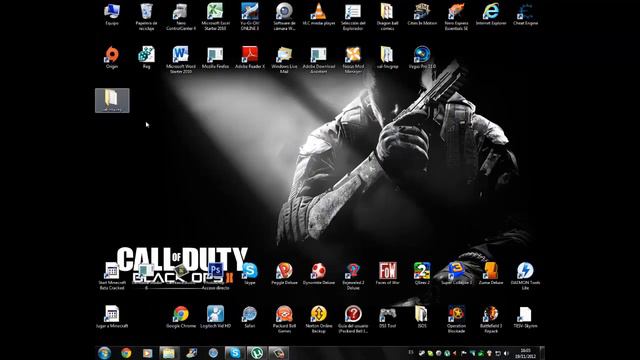Screen dimensions: 640x360
Task: Open the ISOS folder
Action: (422, 317)
